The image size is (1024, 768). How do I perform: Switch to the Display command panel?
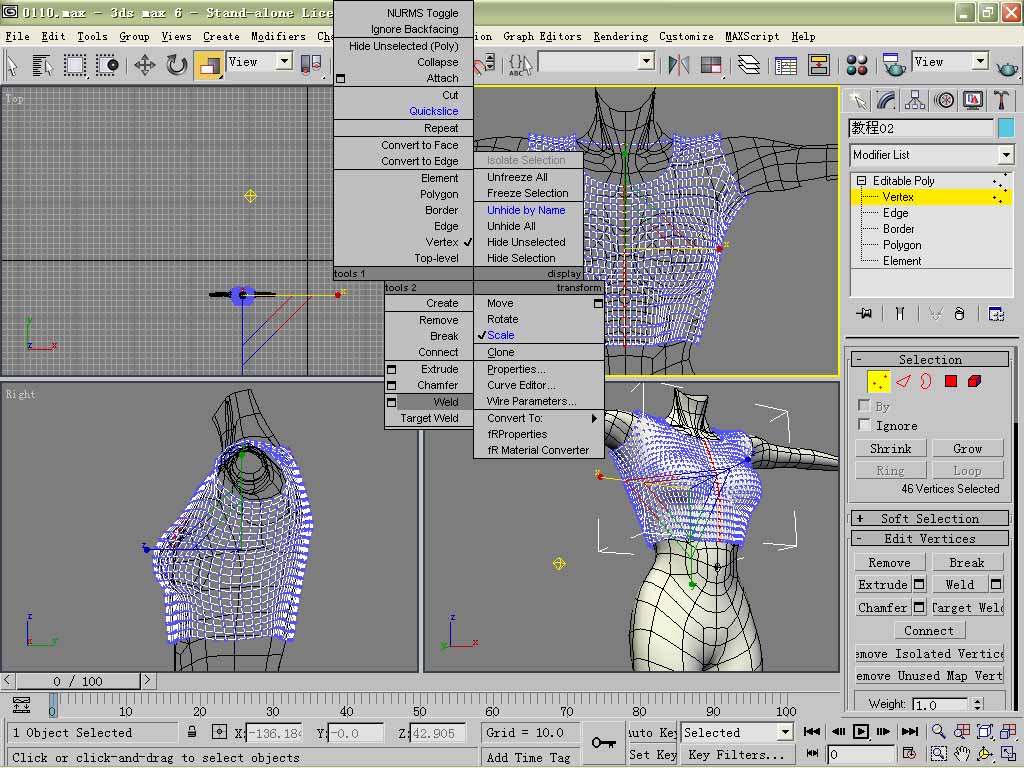click(x=972, y=100)
